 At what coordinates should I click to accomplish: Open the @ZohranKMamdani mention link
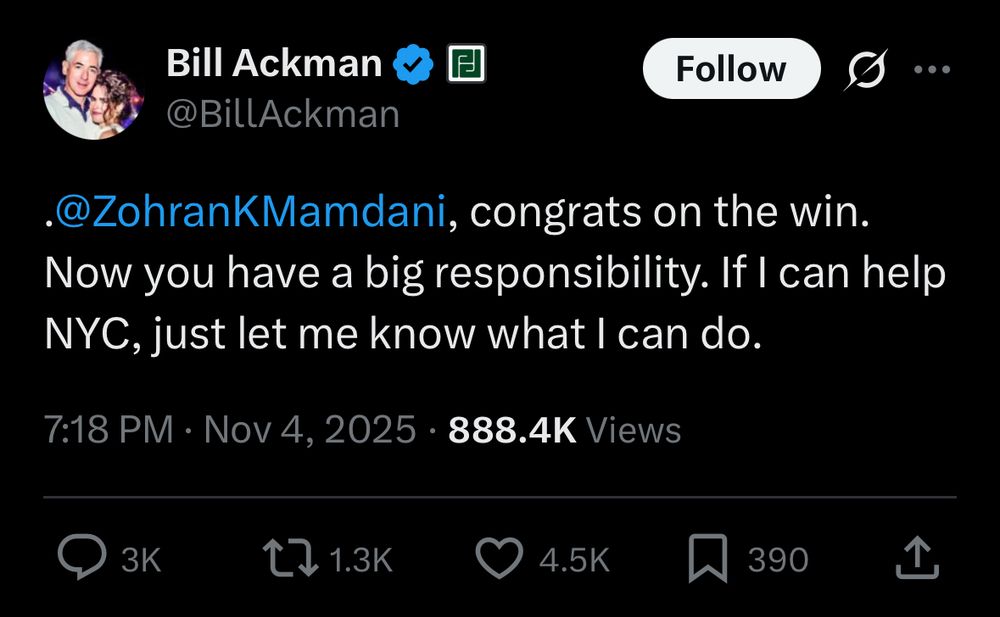click(251, 215)
